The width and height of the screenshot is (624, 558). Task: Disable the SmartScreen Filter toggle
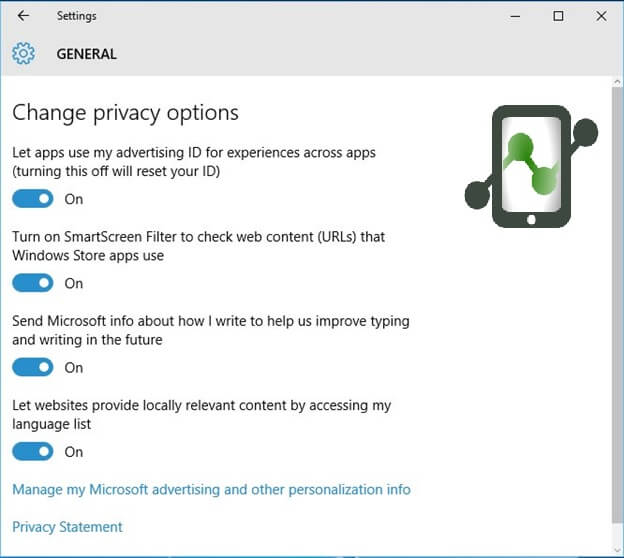(33, 283)
